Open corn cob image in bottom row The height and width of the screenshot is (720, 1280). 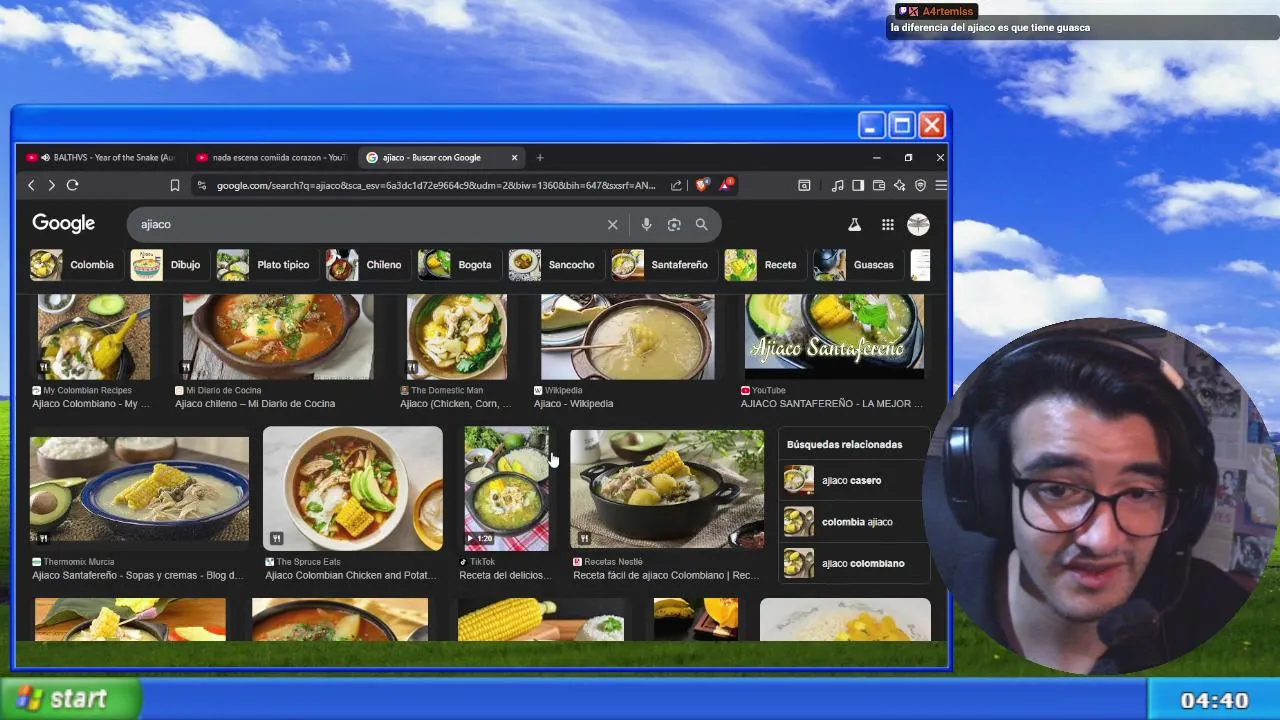541,620
